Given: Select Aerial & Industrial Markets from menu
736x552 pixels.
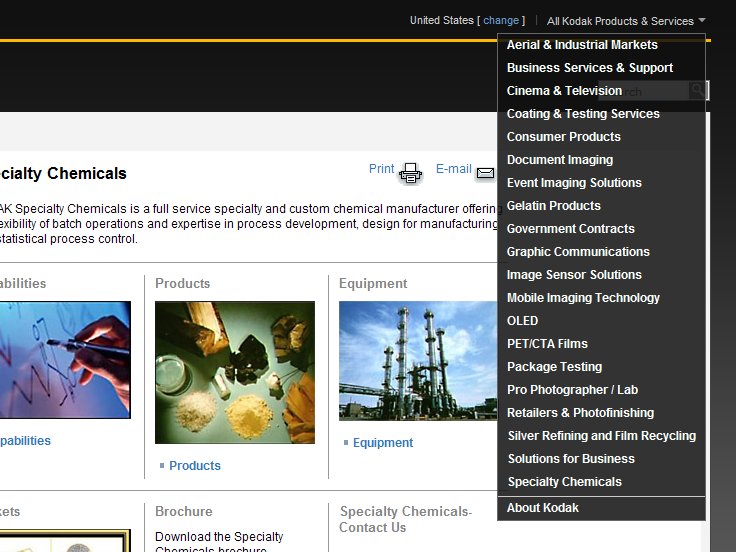Looking at the screenshot, I should (582, 45).
